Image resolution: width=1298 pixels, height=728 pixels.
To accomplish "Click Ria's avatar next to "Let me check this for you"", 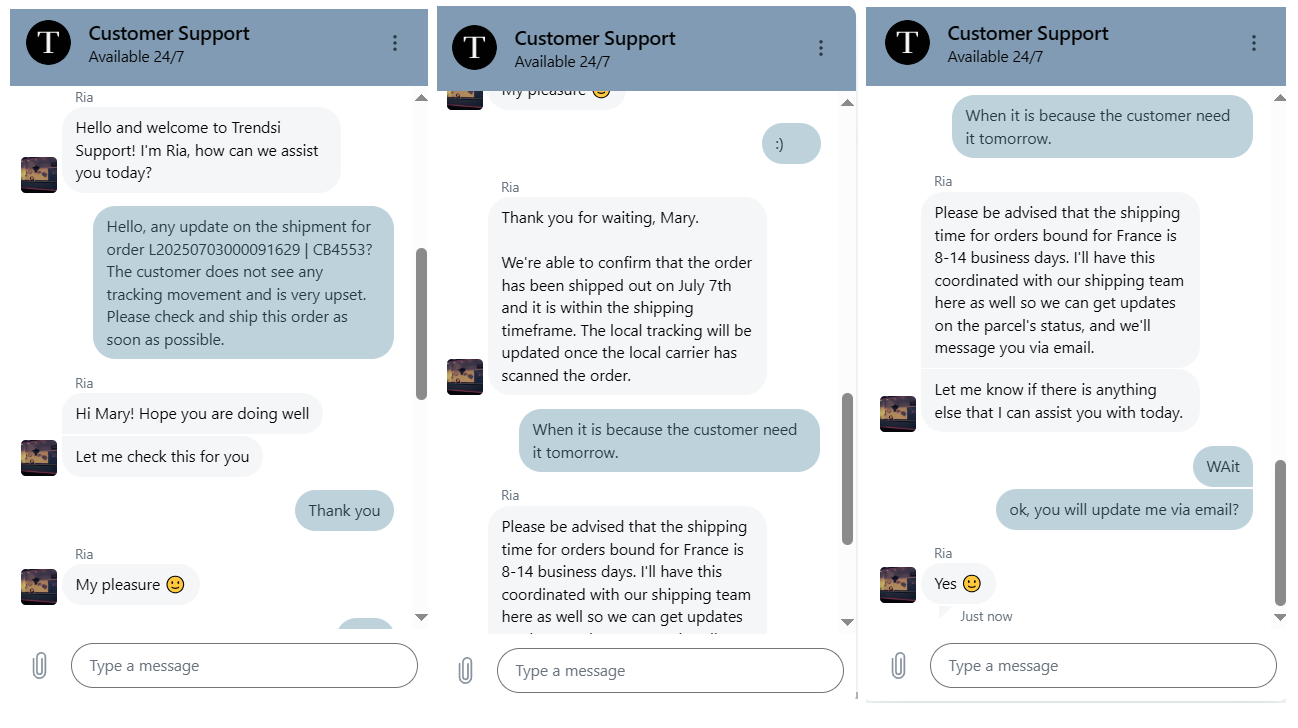I will 39,457.
